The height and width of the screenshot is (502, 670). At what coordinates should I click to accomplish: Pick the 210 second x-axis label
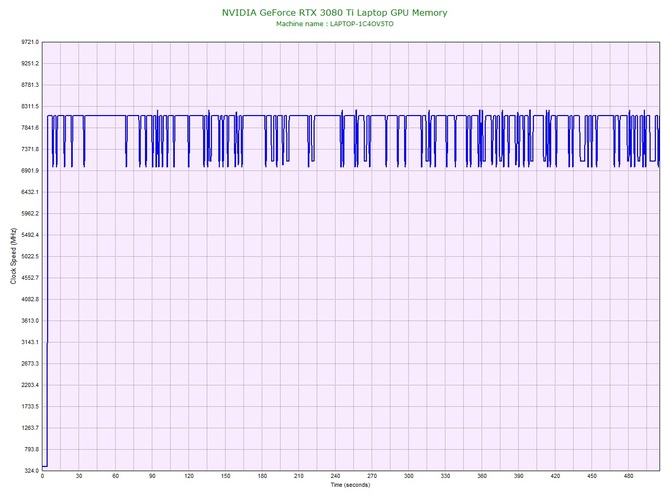click(x=299, y=476)
